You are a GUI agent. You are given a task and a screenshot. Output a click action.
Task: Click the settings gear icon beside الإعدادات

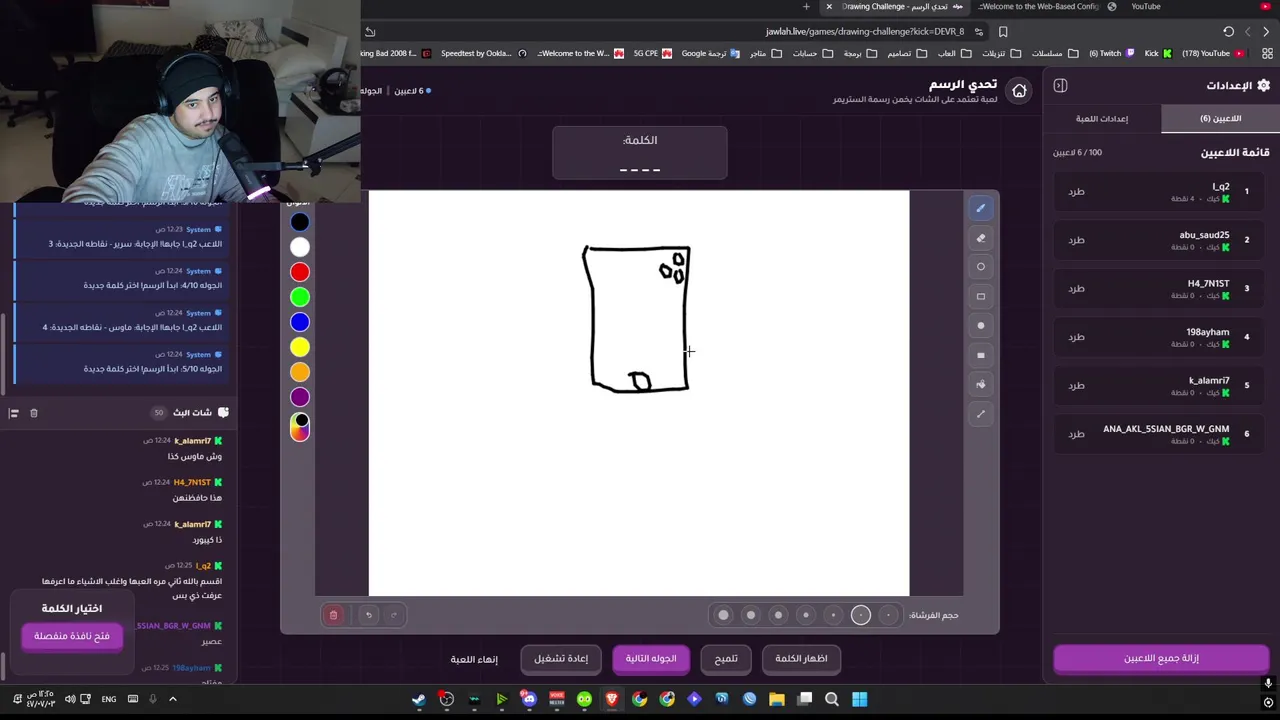[1263, 86]
